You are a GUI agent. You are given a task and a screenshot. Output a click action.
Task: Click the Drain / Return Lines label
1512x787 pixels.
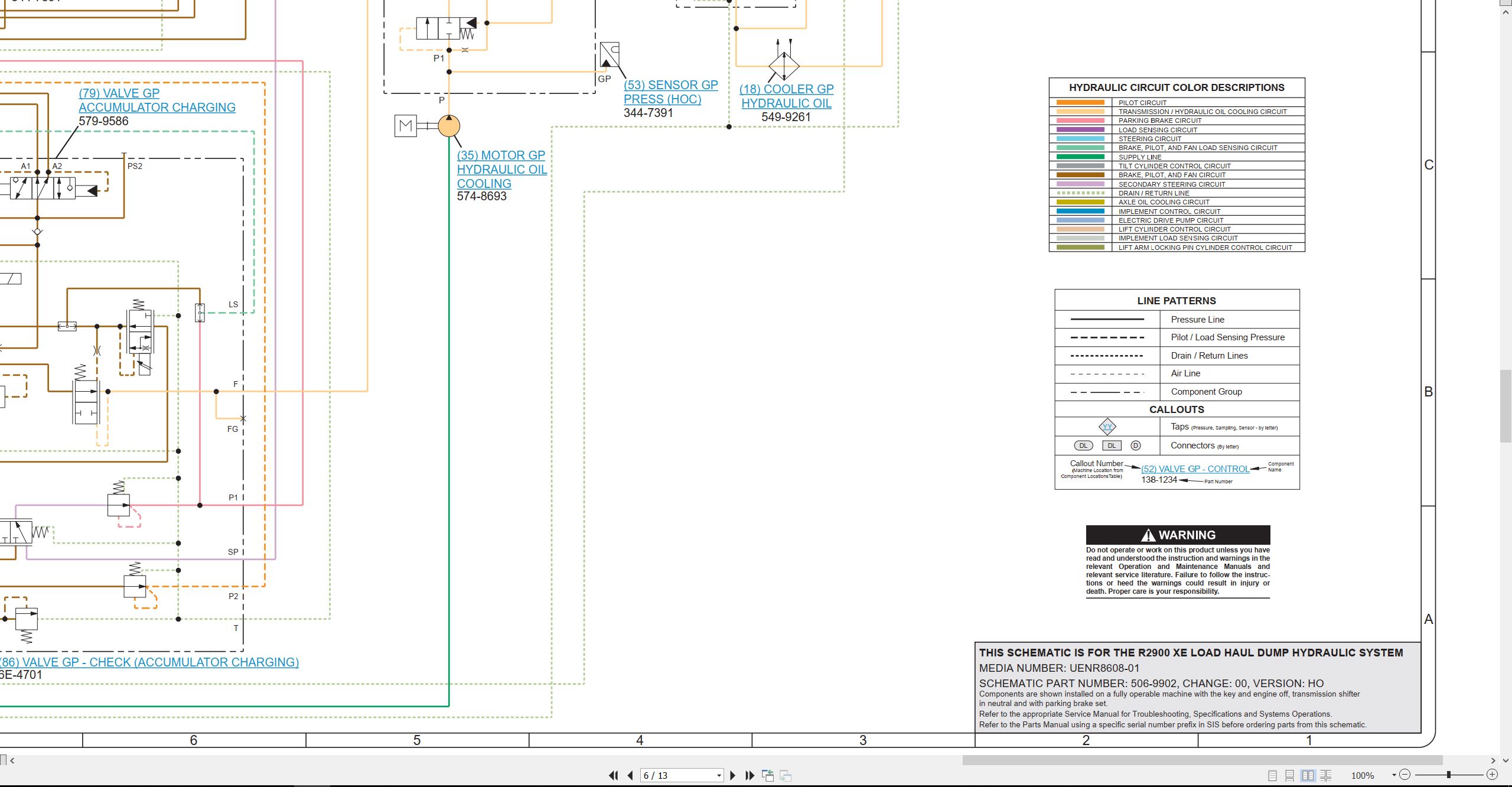tap(1209, 356)
